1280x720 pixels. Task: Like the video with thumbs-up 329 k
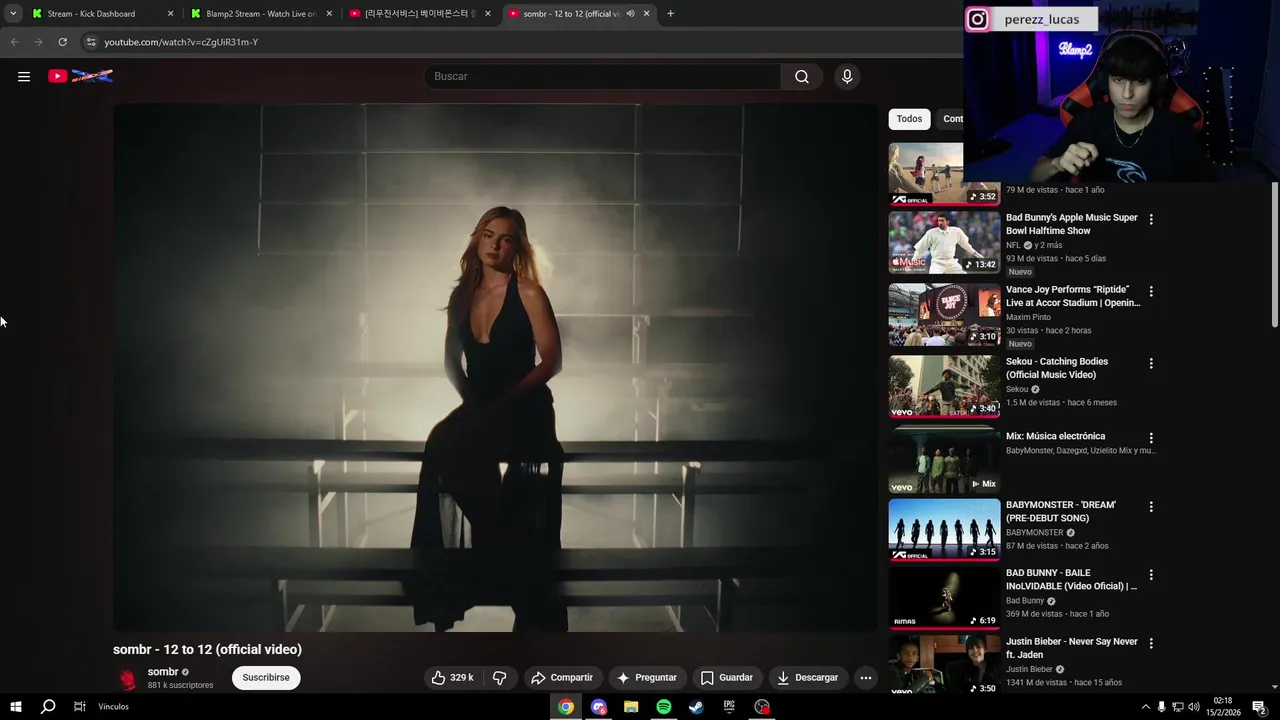pos(453,677)
